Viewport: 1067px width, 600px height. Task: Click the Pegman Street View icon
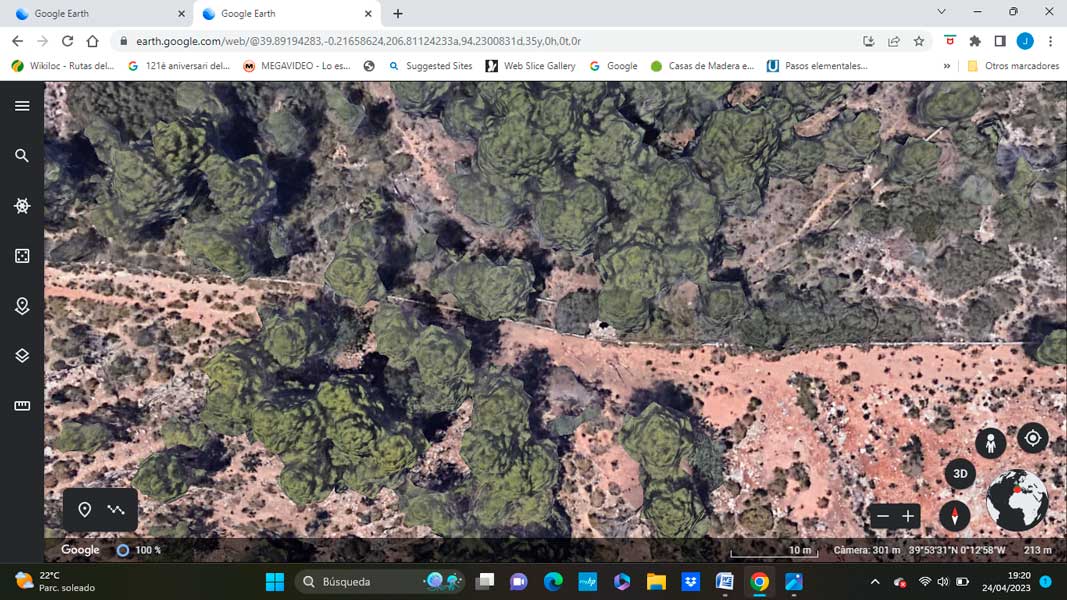(x=990, y=443)
